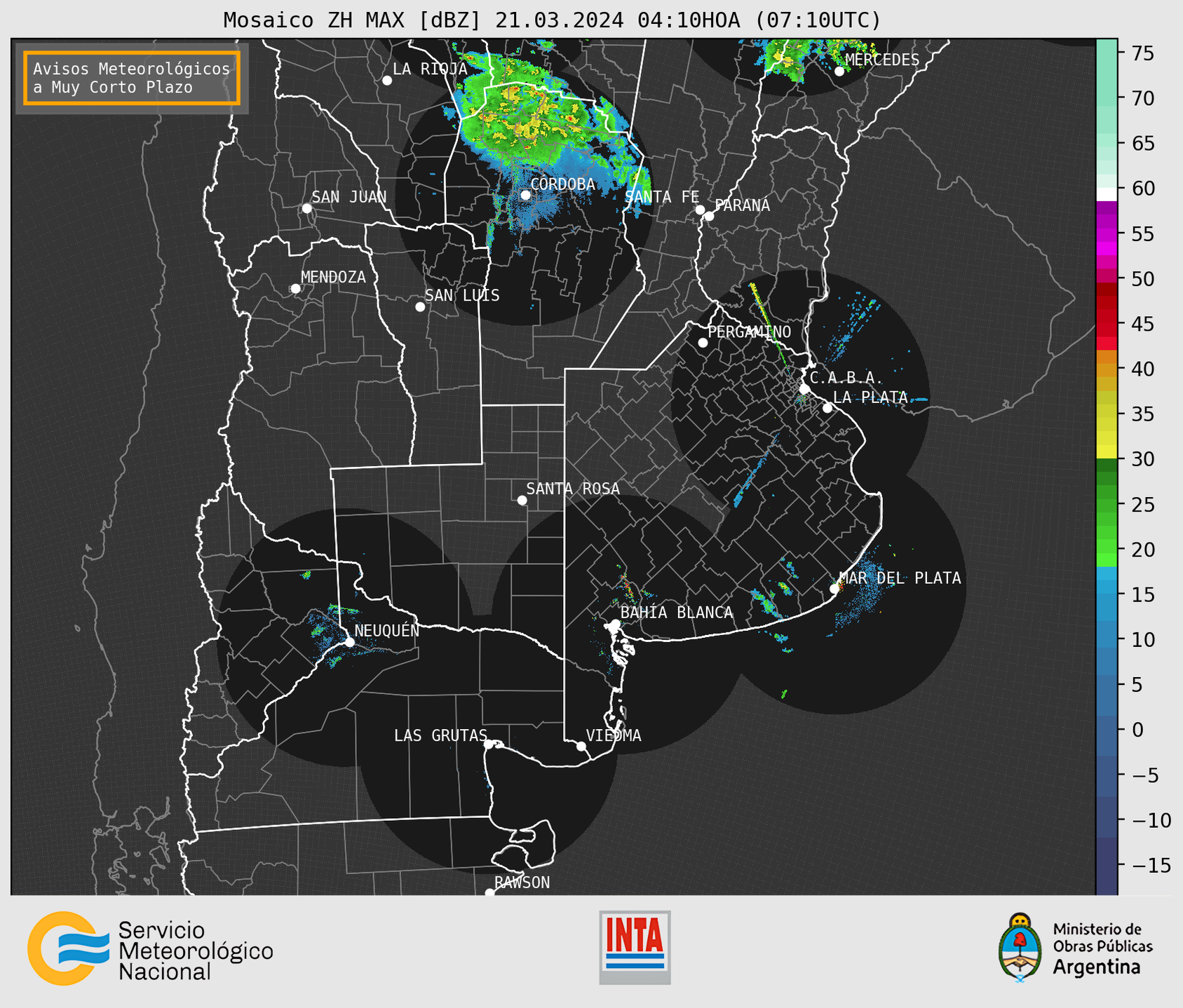1183x1008 pixels.
Task: Click the 'C.A.B.A.' city label
Action: click(846, 378)
